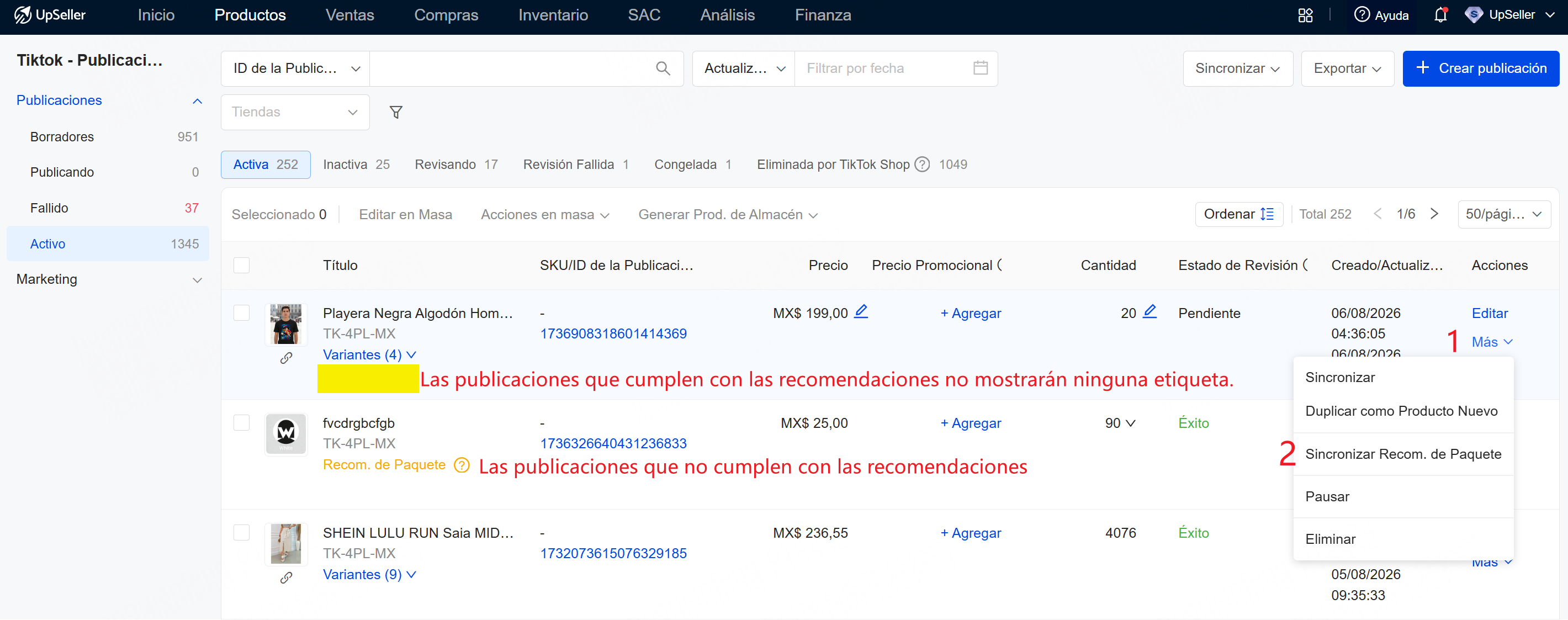
Task: Check the Playera Negra Algodón row checkbox
Action: [242, 312]
